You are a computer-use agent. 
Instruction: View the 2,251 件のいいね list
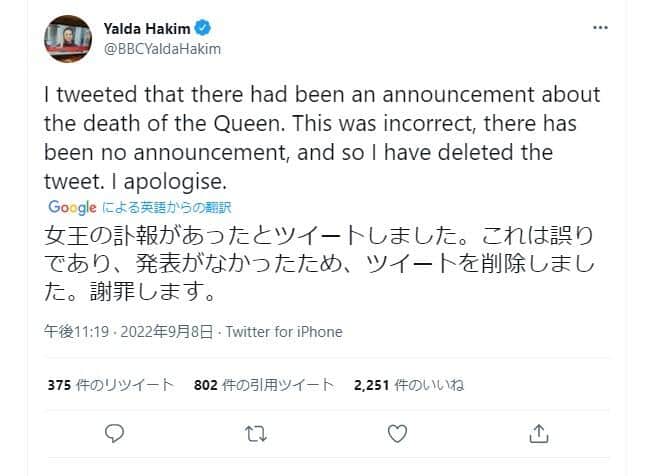[409, 385]
